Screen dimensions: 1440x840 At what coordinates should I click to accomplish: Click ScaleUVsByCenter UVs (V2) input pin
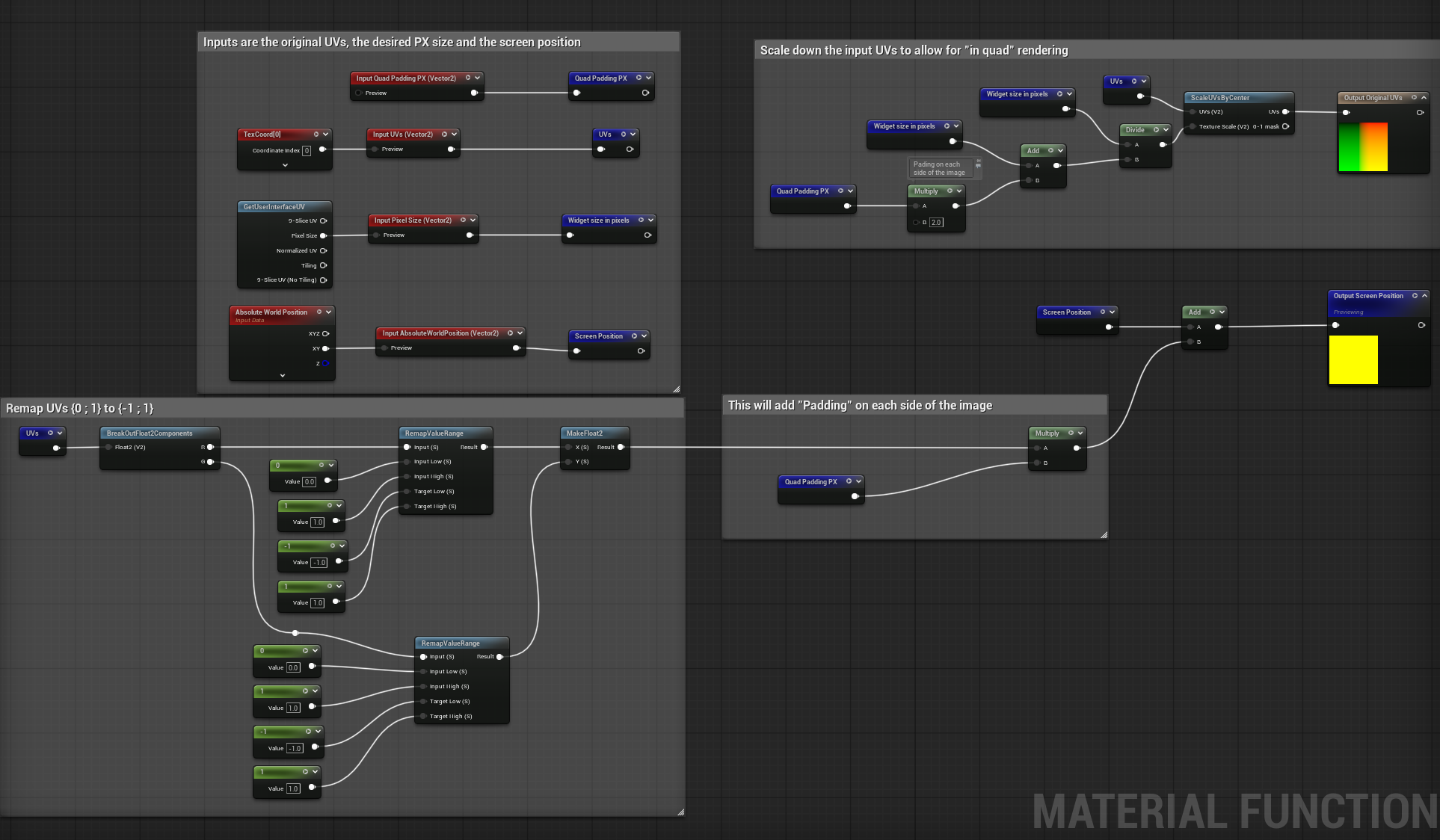1193,112
